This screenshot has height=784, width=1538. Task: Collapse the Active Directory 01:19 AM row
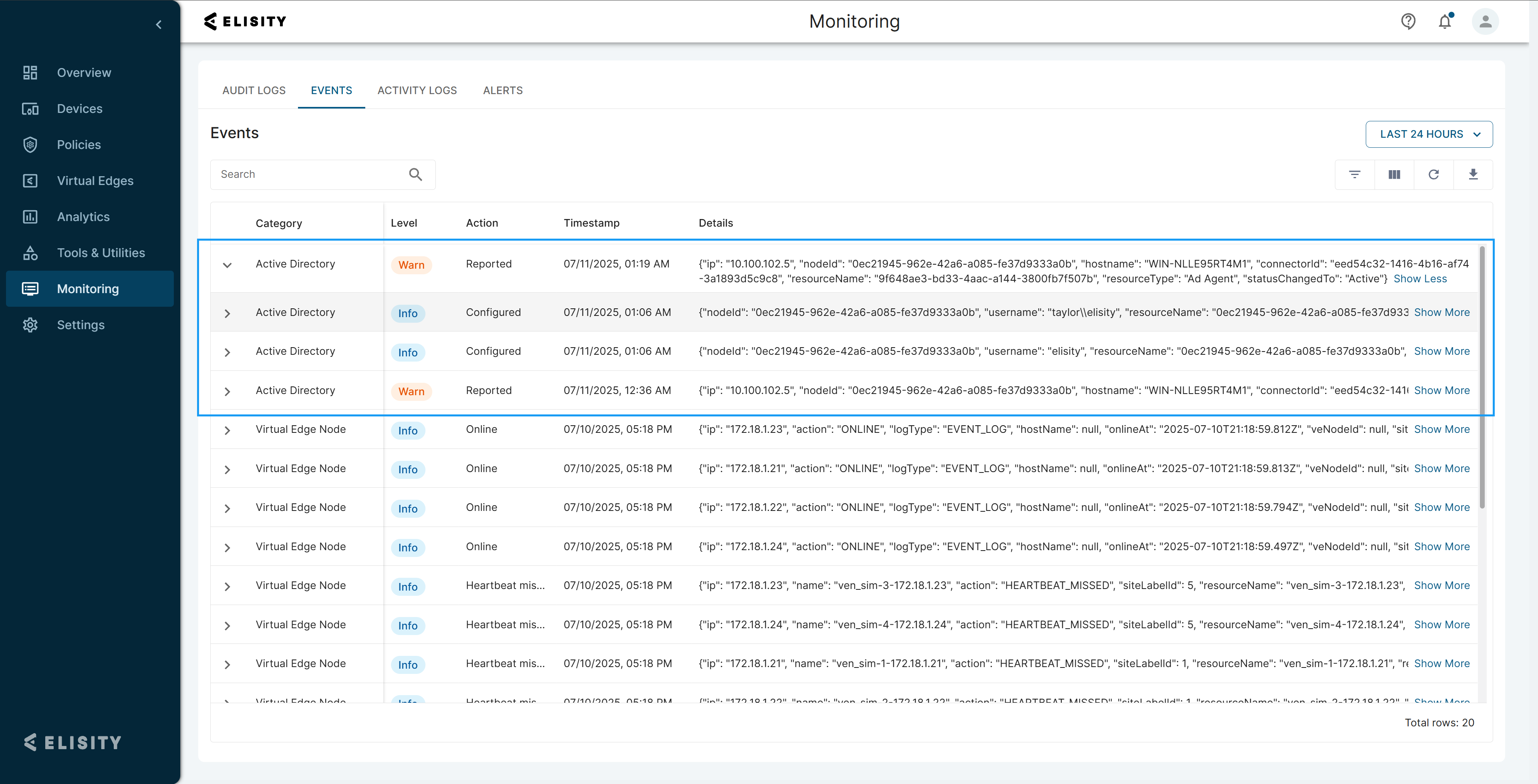227,265
